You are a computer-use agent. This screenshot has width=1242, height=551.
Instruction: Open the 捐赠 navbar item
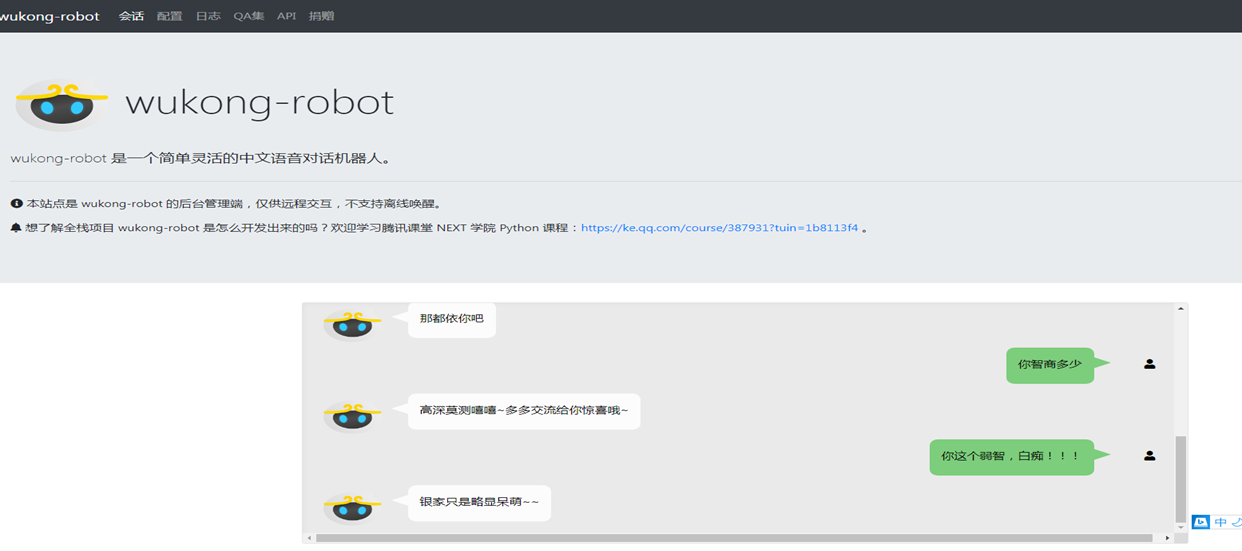pos(321,16)
